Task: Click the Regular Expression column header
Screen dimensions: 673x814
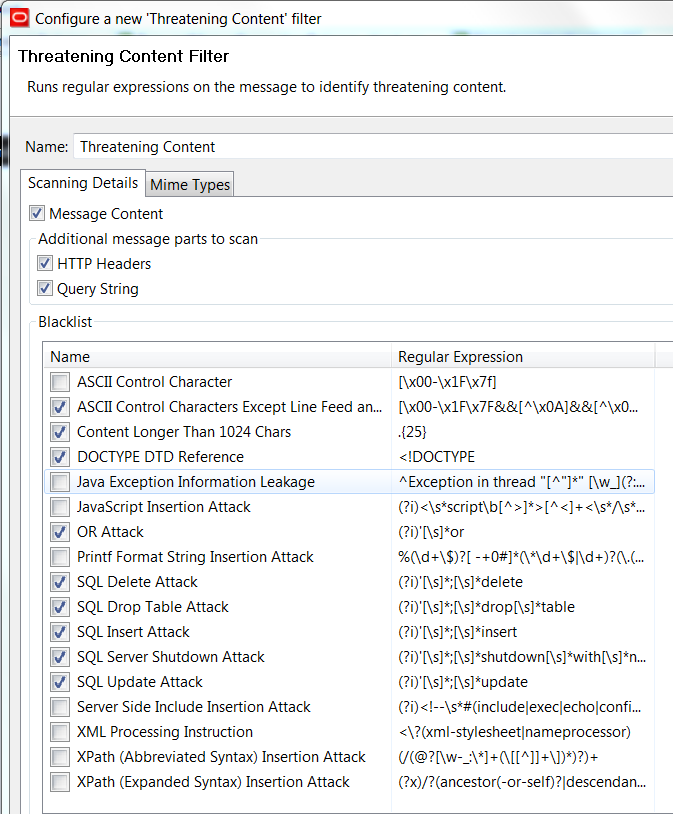Action: pos(520,356)
